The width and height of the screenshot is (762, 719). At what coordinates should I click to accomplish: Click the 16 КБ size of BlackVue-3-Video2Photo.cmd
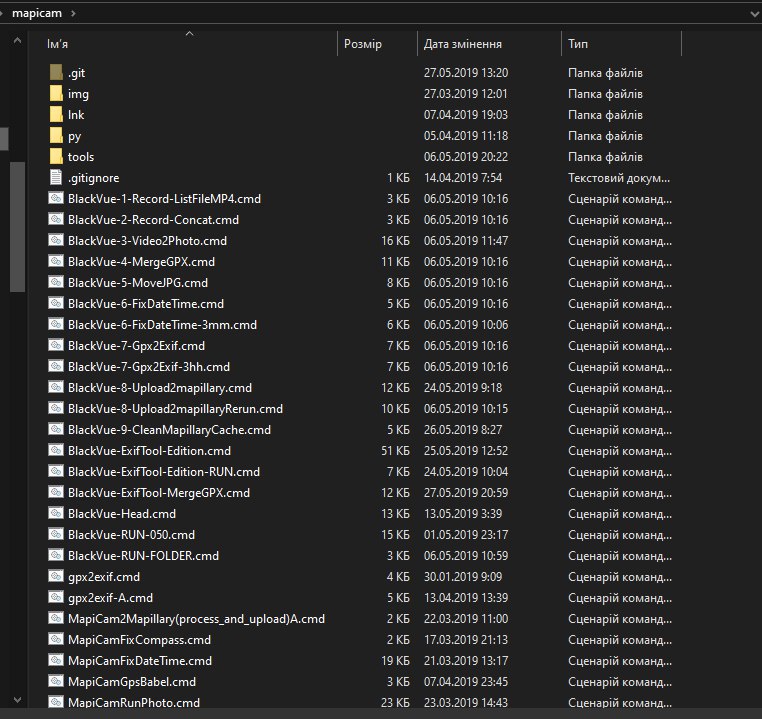395,240
